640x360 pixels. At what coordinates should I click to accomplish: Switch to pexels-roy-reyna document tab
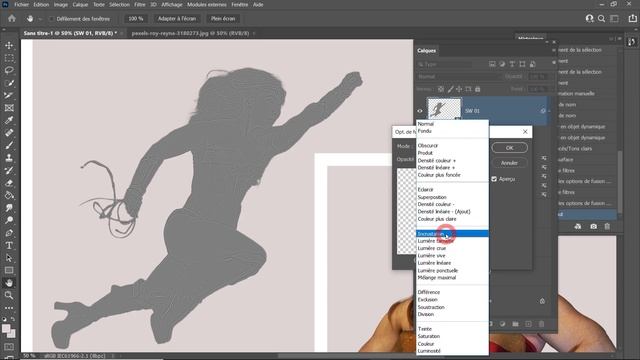190,33
